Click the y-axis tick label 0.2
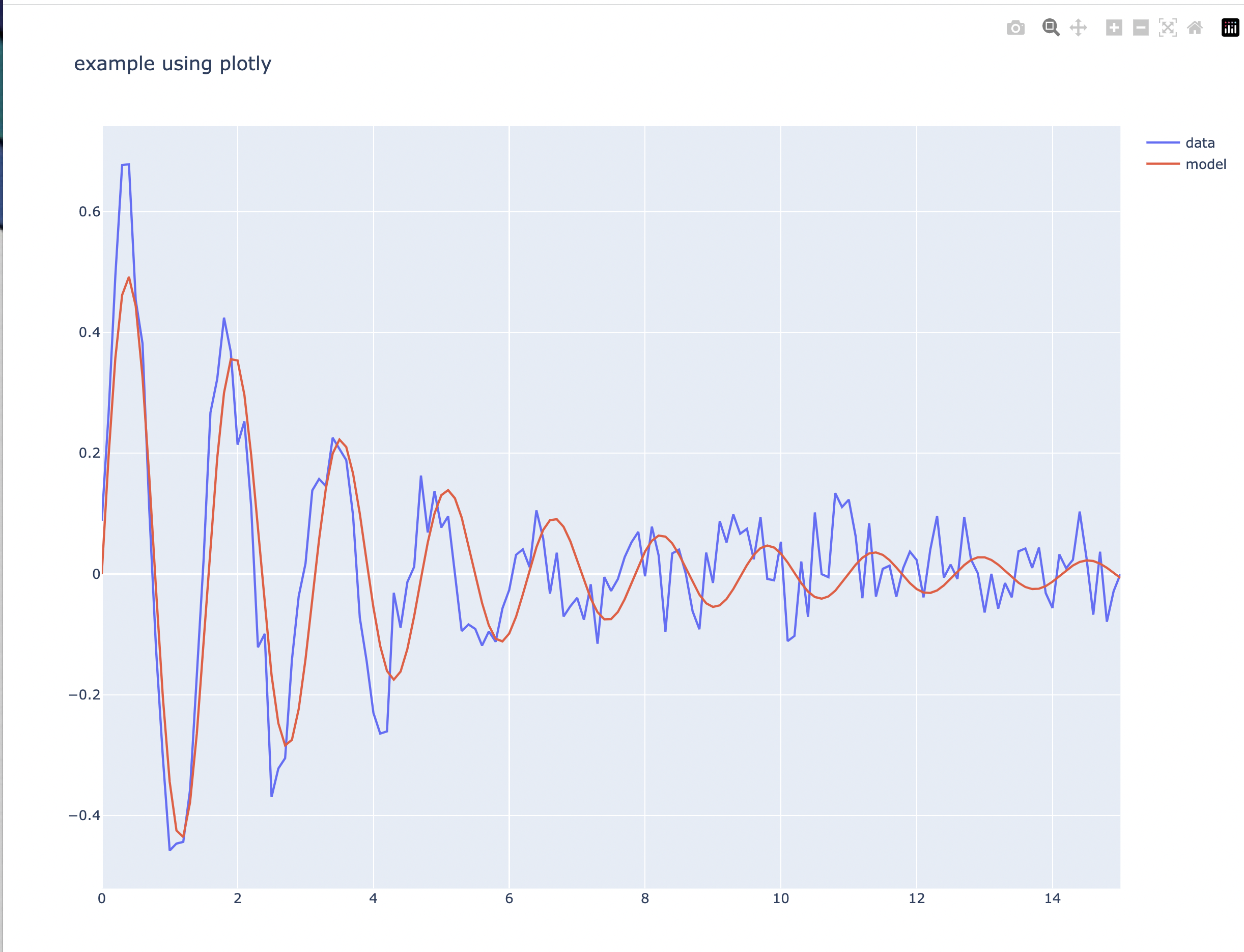 (x=90, y=453)
